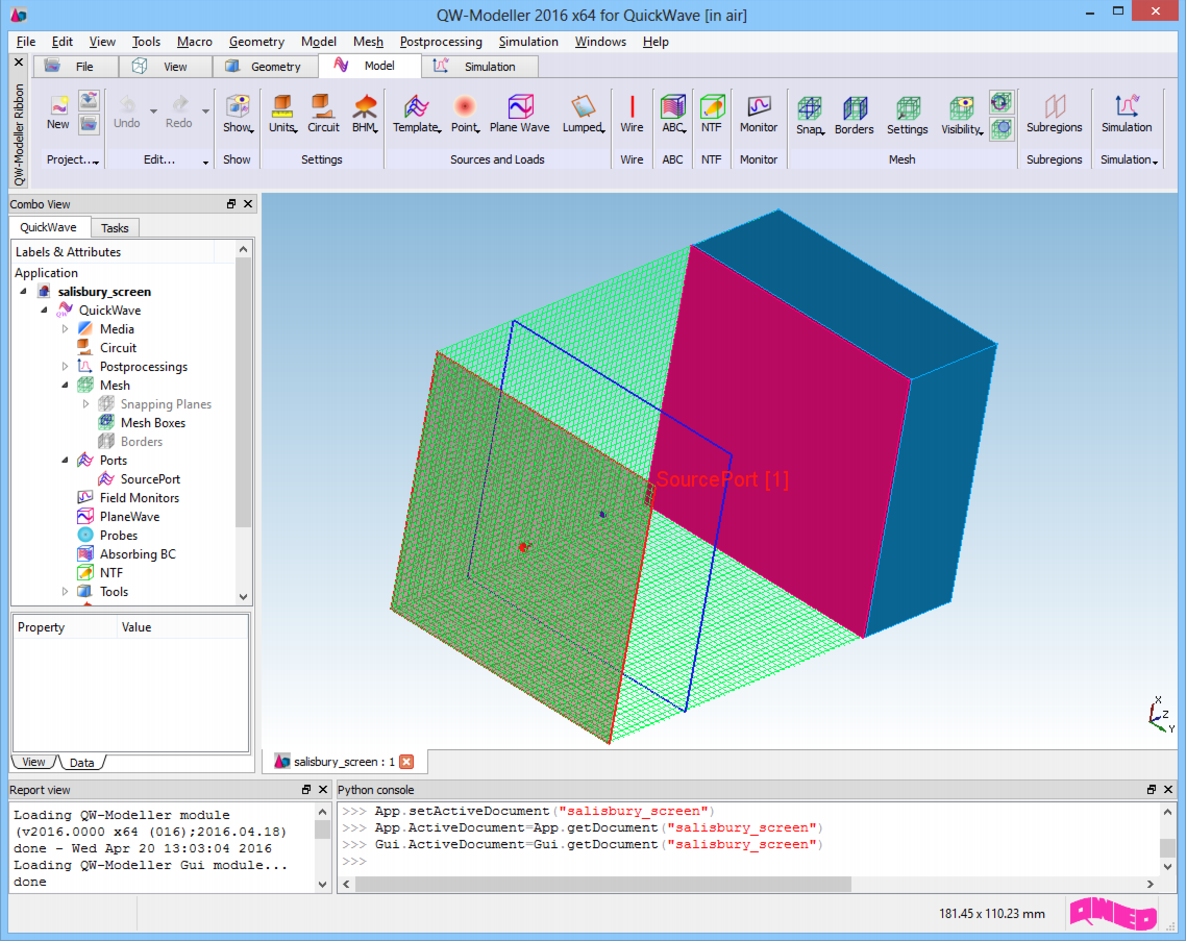This screenshot has width=1187, height=943.
Task: Collapse the salisbury_screen document node
Action: 23,291
